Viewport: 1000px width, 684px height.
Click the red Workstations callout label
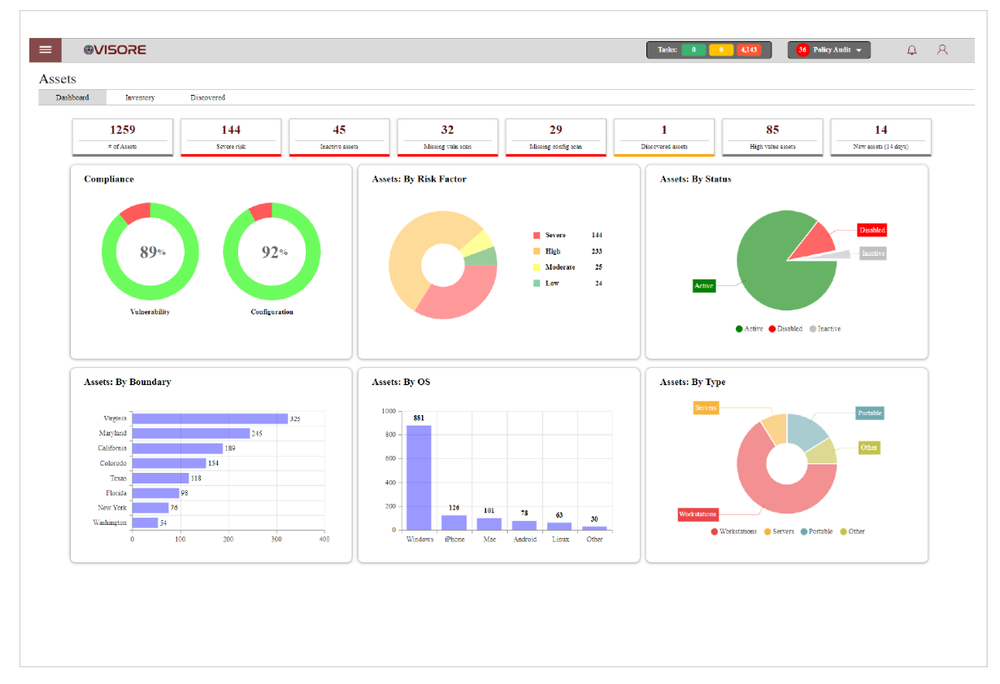(x=698, y=514)
